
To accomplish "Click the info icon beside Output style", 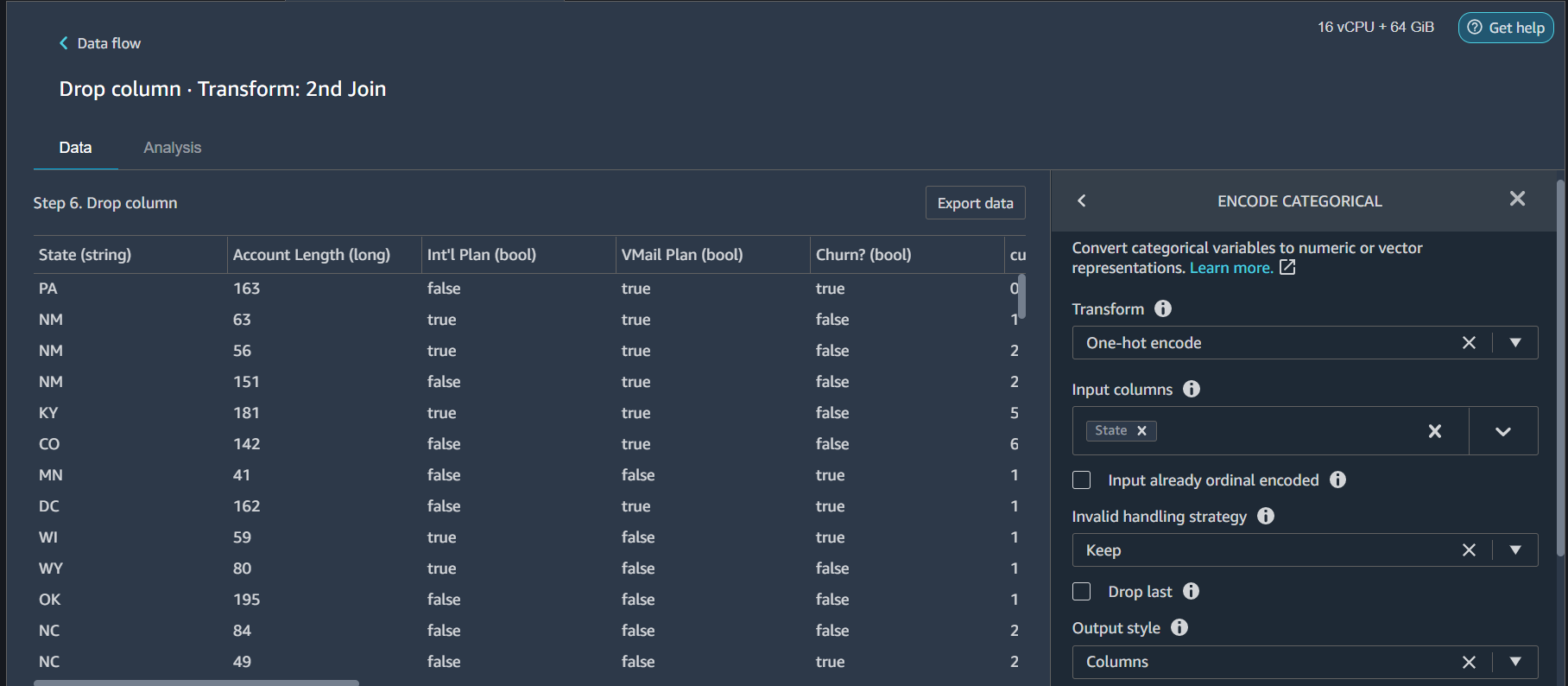I will 1179,627.
